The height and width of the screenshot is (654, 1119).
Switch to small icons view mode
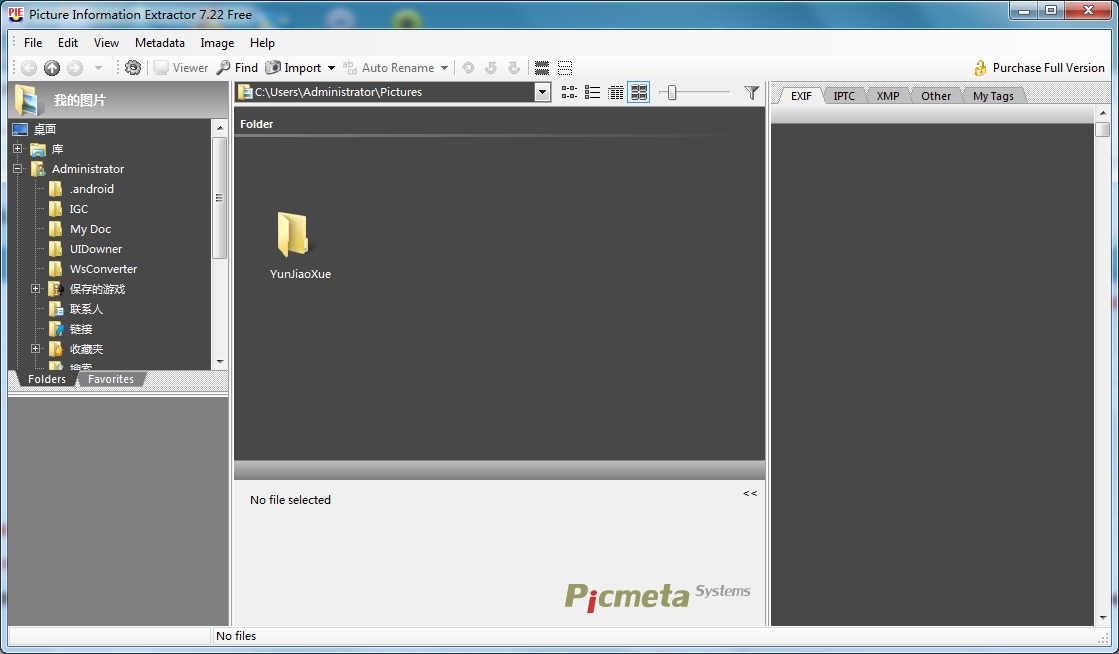point(569,92)
